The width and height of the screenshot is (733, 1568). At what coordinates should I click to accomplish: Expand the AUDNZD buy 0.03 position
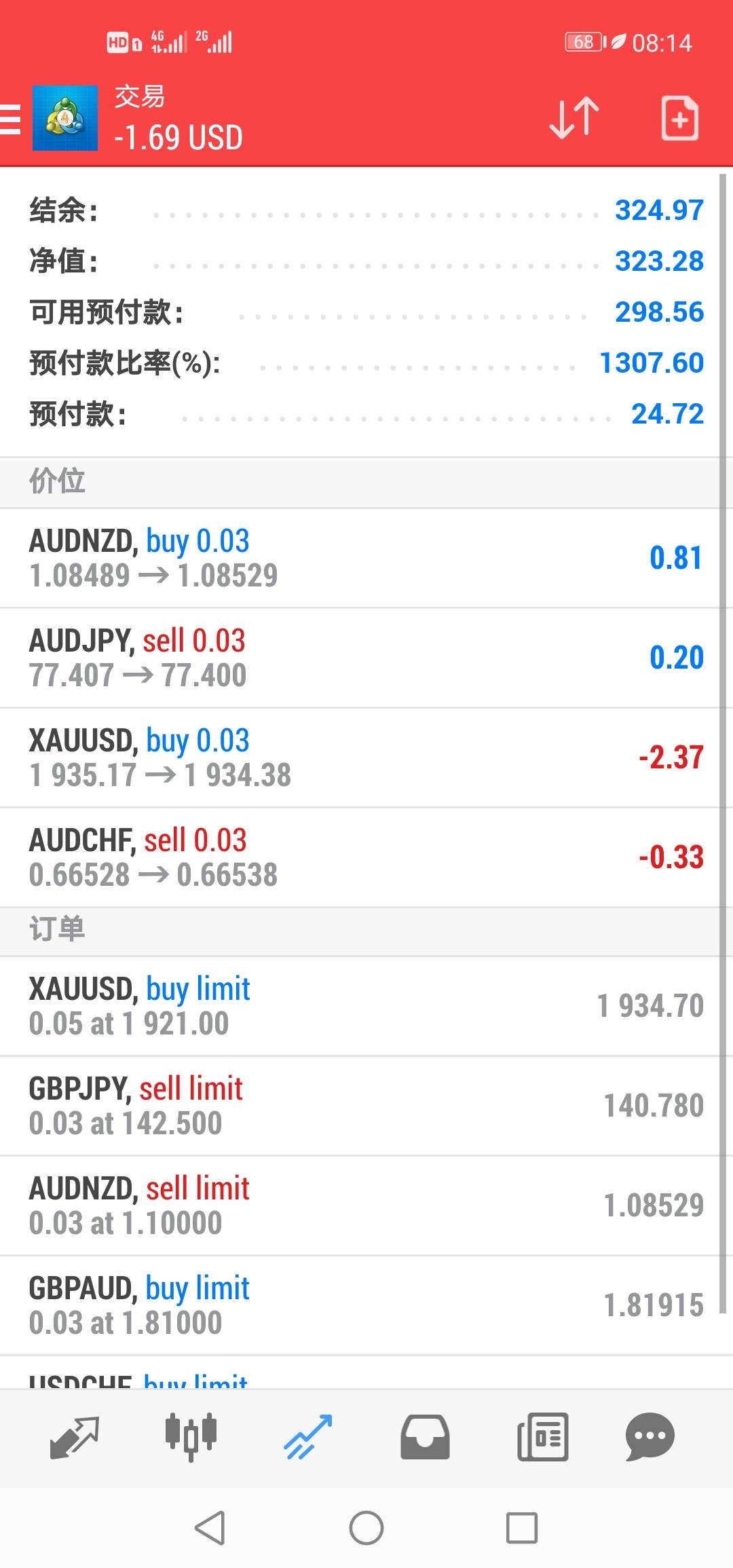point(360,558)
